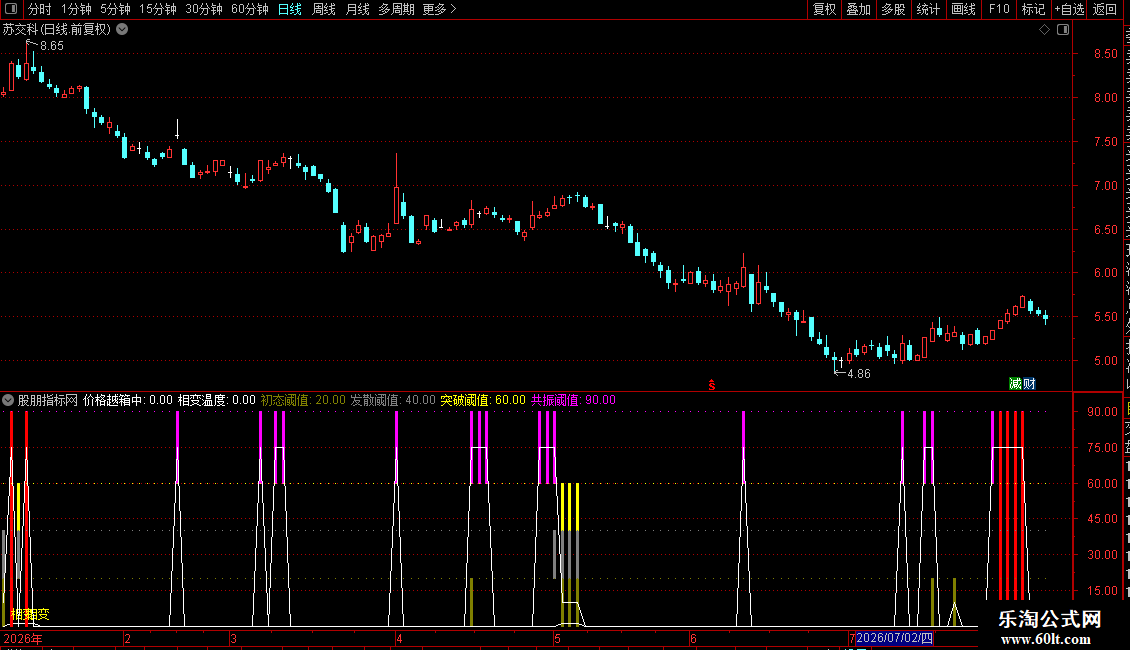Expand the 苏交科 chart title dropdown arrow
The image size is (1130, 650).
[123, 30]
